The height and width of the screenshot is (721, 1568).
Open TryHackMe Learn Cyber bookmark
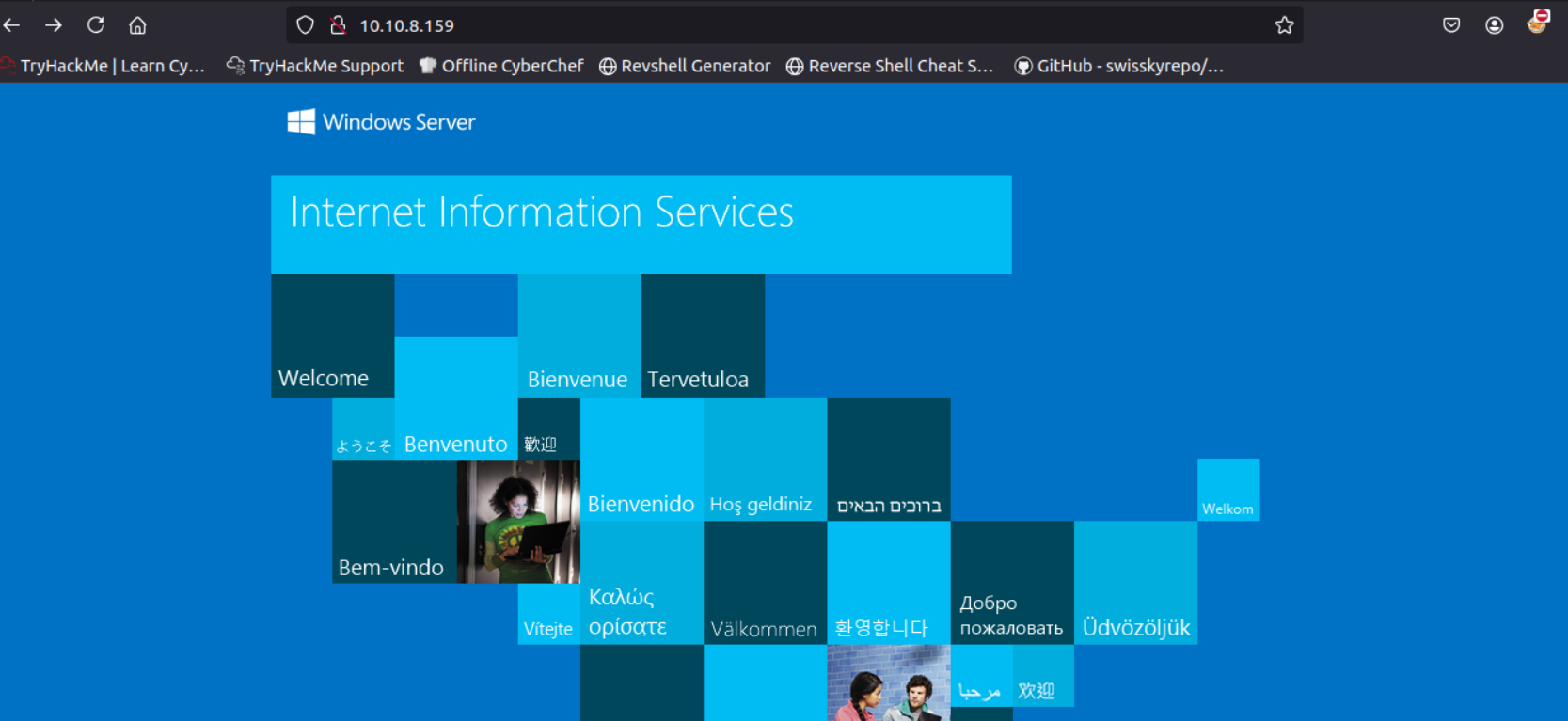tap(103, 66)
